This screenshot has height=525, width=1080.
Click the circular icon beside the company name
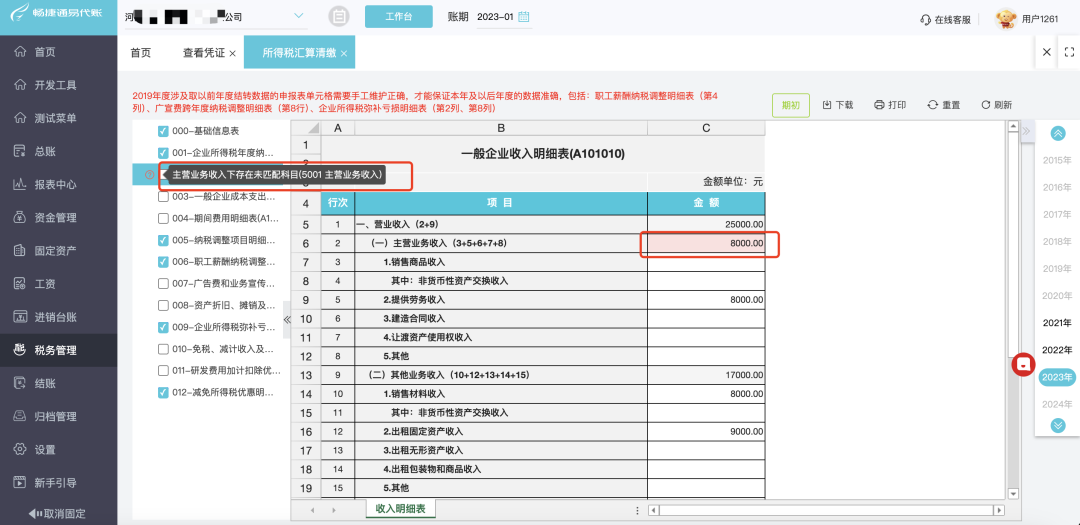pos(338,17)
